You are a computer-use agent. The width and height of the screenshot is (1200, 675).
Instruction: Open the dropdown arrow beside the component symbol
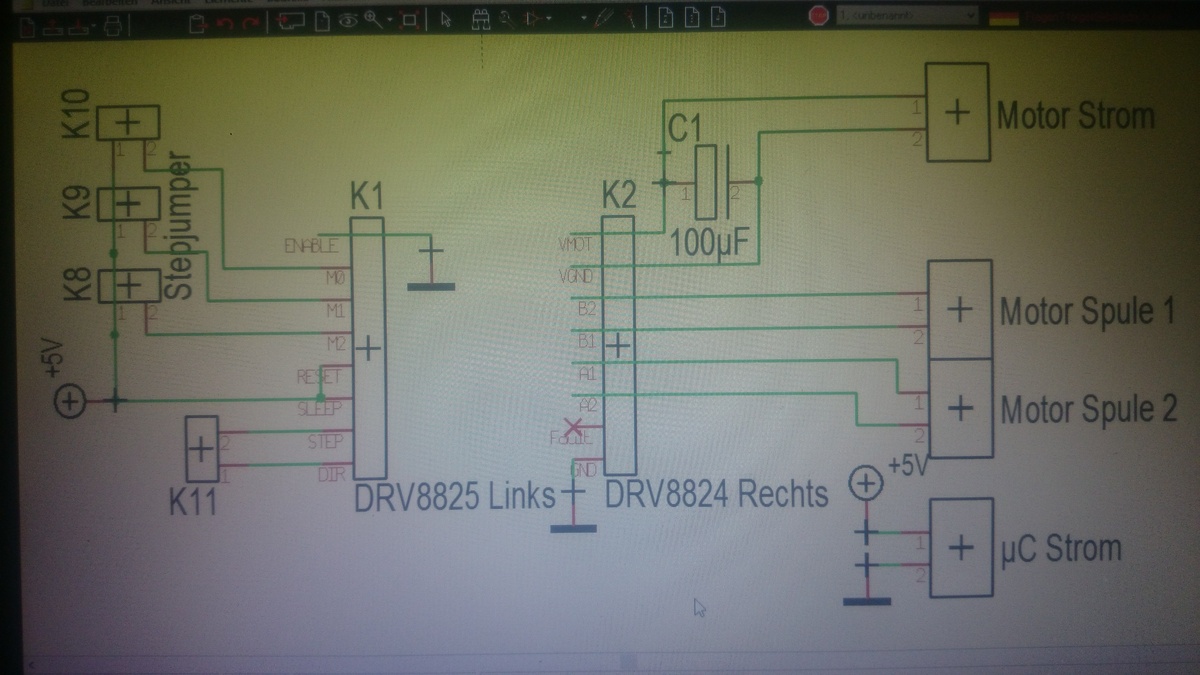[549, 19]
